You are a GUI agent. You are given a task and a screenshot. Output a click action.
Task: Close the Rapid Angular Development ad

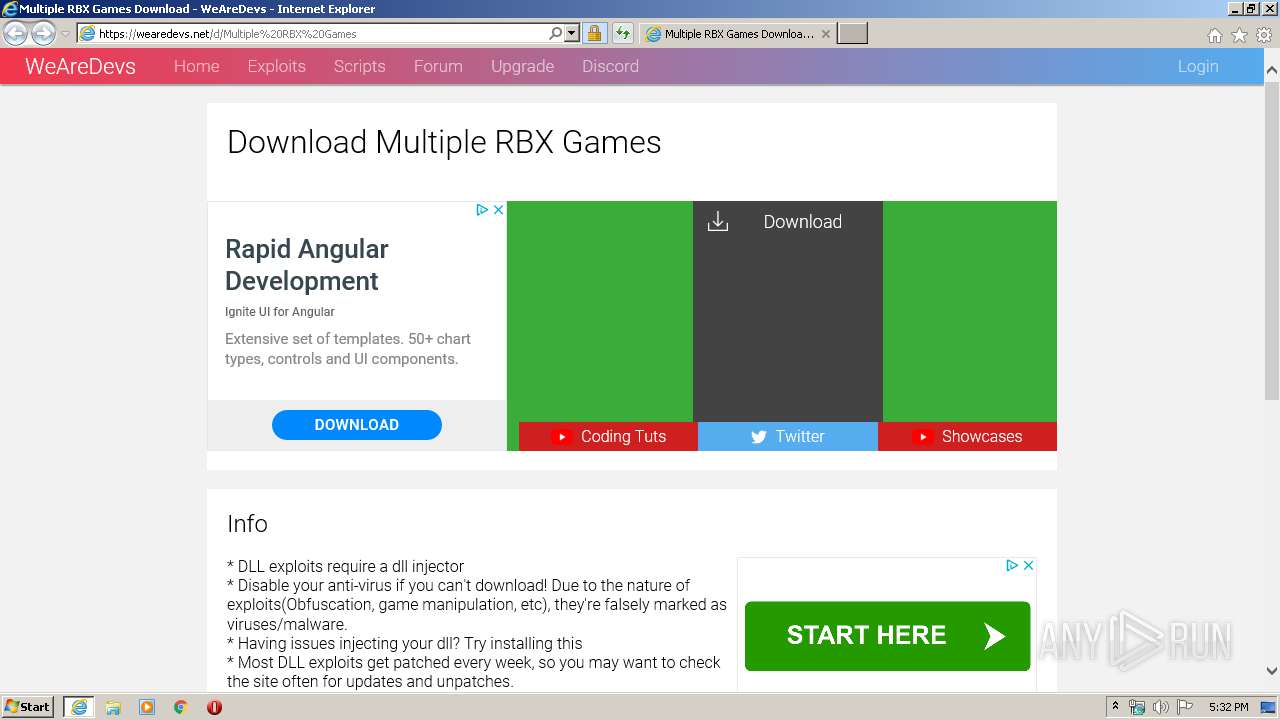[498, 210]
